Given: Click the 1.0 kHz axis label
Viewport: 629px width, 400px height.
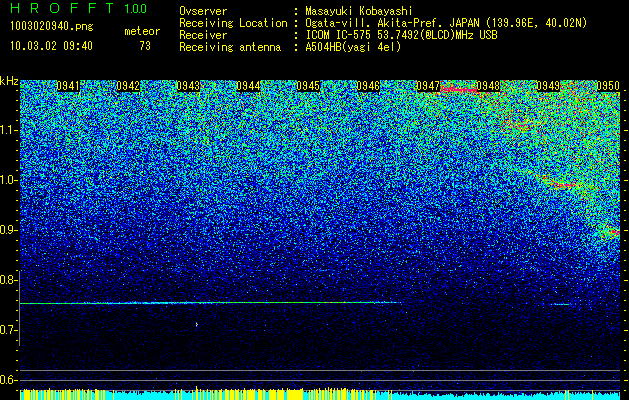Looking at the screenshot, I should 8,180.
